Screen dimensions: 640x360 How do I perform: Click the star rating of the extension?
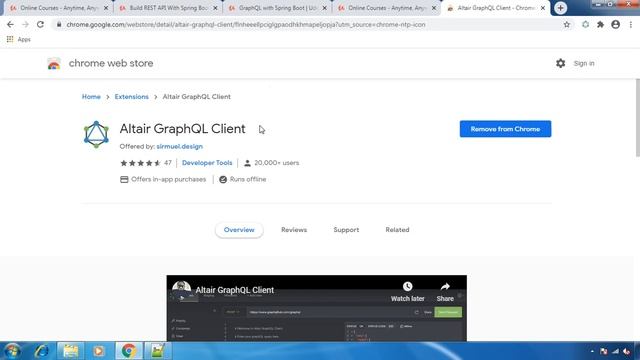140,163
